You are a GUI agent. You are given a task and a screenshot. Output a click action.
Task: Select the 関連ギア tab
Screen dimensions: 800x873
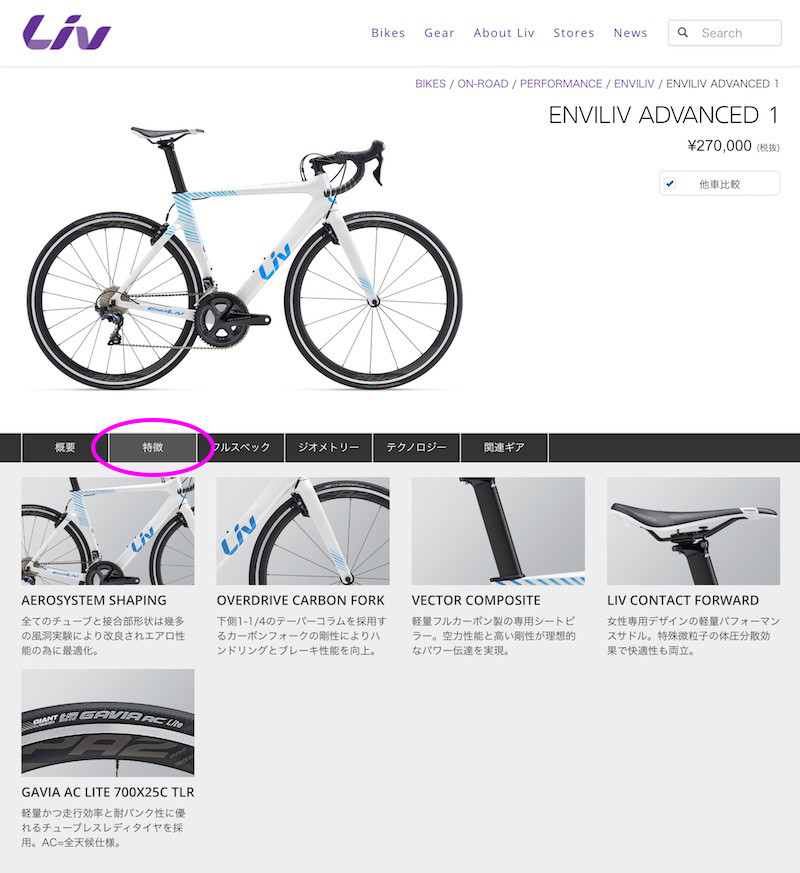504,447
